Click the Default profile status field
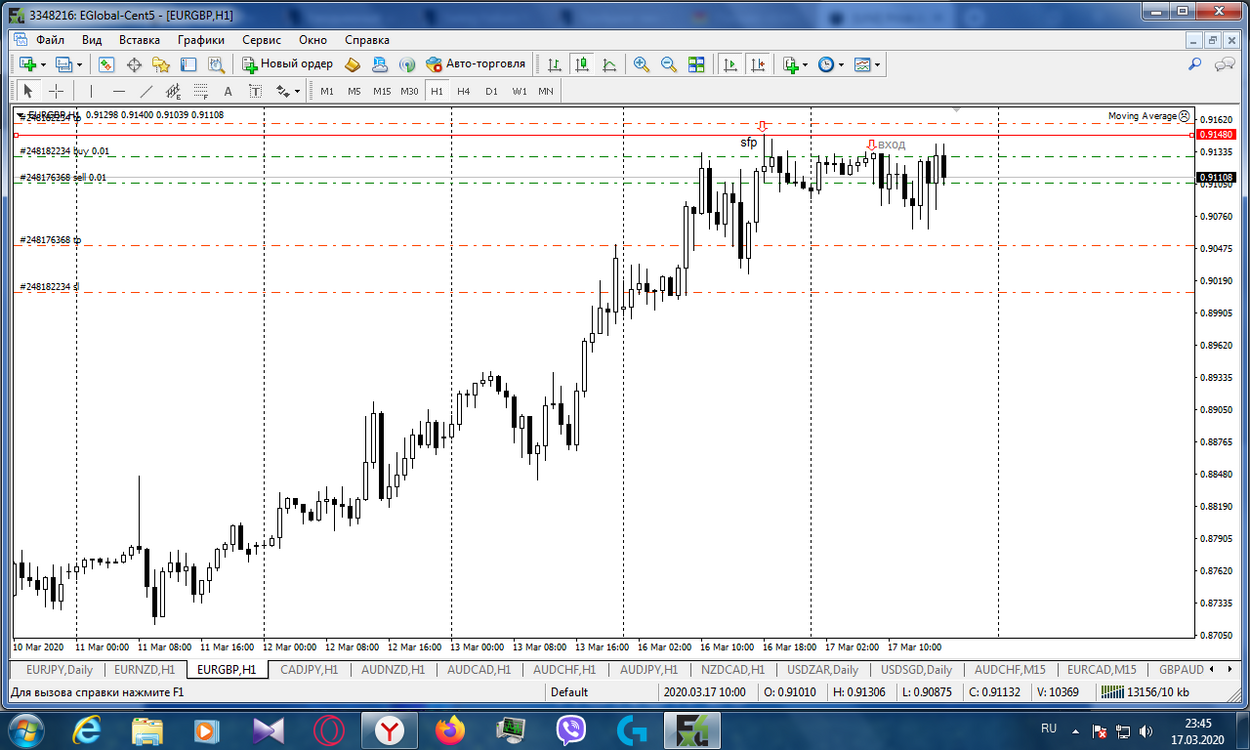The width and height of the screenshot is (1250, 750). click(600, 692)
